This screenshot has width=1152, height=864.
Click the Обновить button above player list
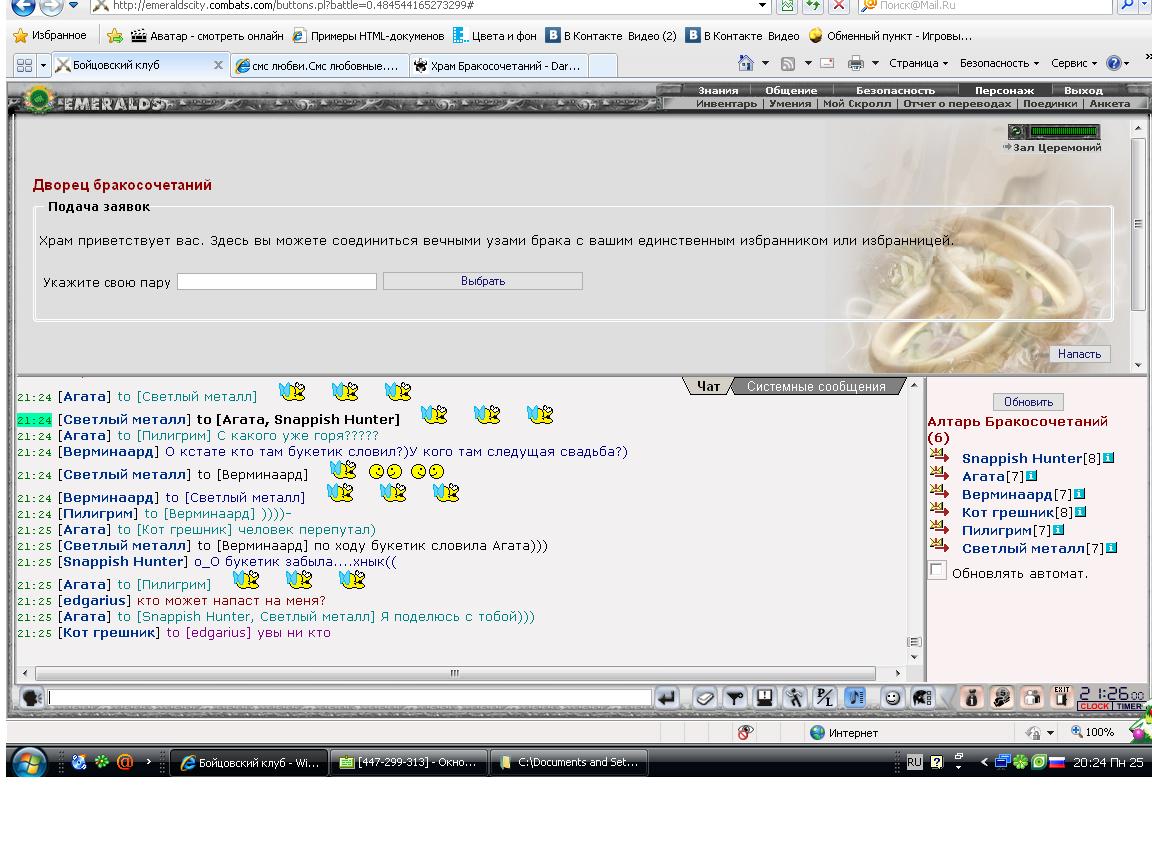click(1029, 402)
